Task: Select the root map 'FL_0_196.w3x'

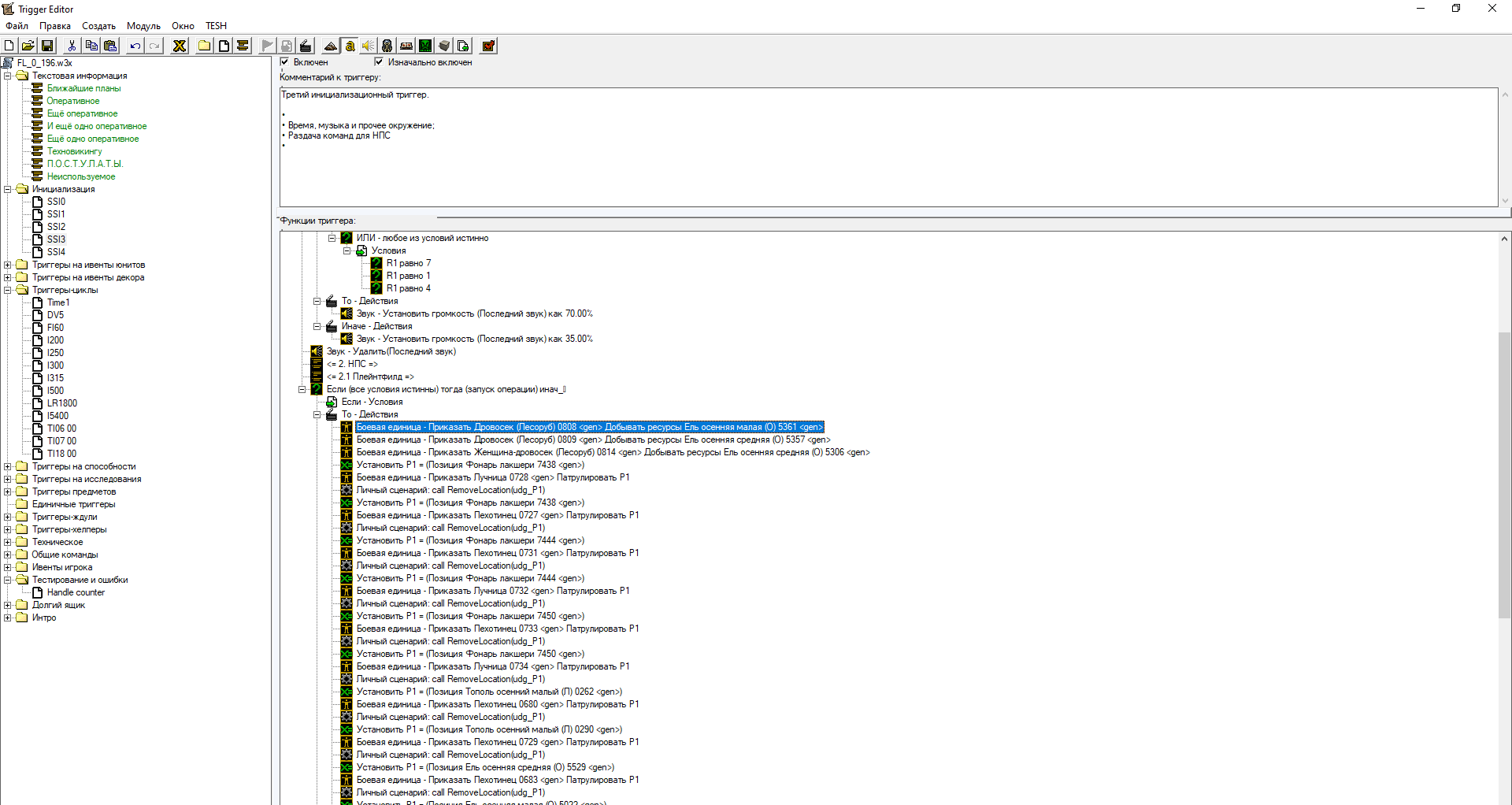Action: [44, 63]
